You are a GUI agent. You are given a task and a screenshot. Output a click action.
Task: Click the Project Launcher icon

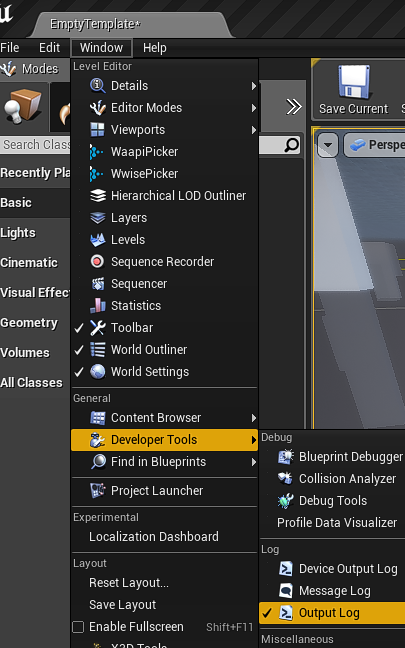[x=98, y=491]
